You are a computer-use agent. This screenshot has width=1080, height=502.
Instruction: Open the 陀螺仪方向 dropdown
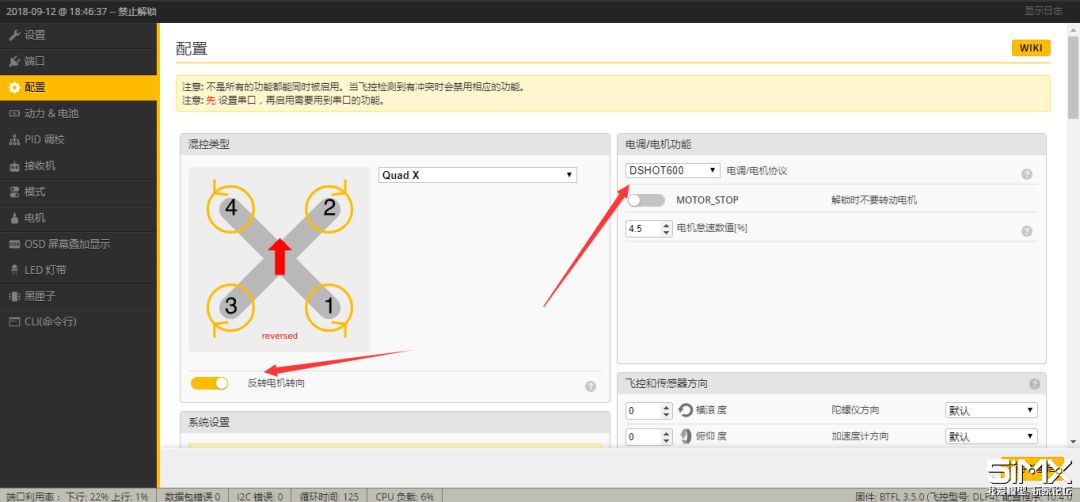[x=991, y=410]
